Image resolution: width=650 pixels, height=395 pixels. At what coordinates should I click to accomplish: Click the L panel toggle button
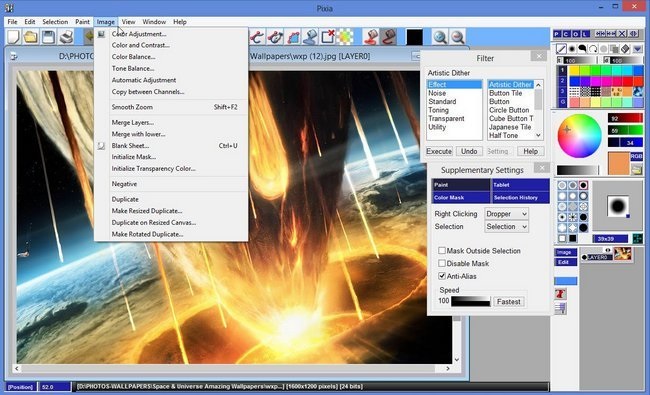585,34
